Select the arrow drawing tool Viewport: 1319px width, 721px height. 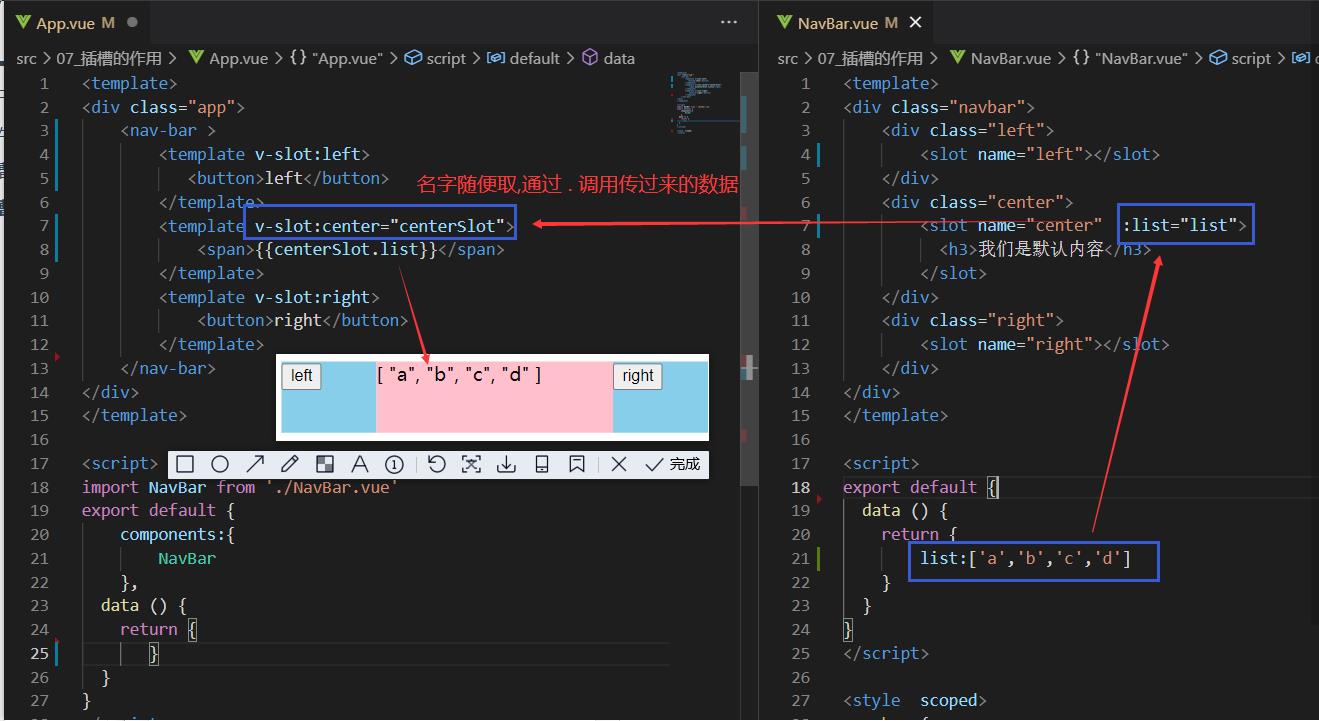[x=255, y=464]
